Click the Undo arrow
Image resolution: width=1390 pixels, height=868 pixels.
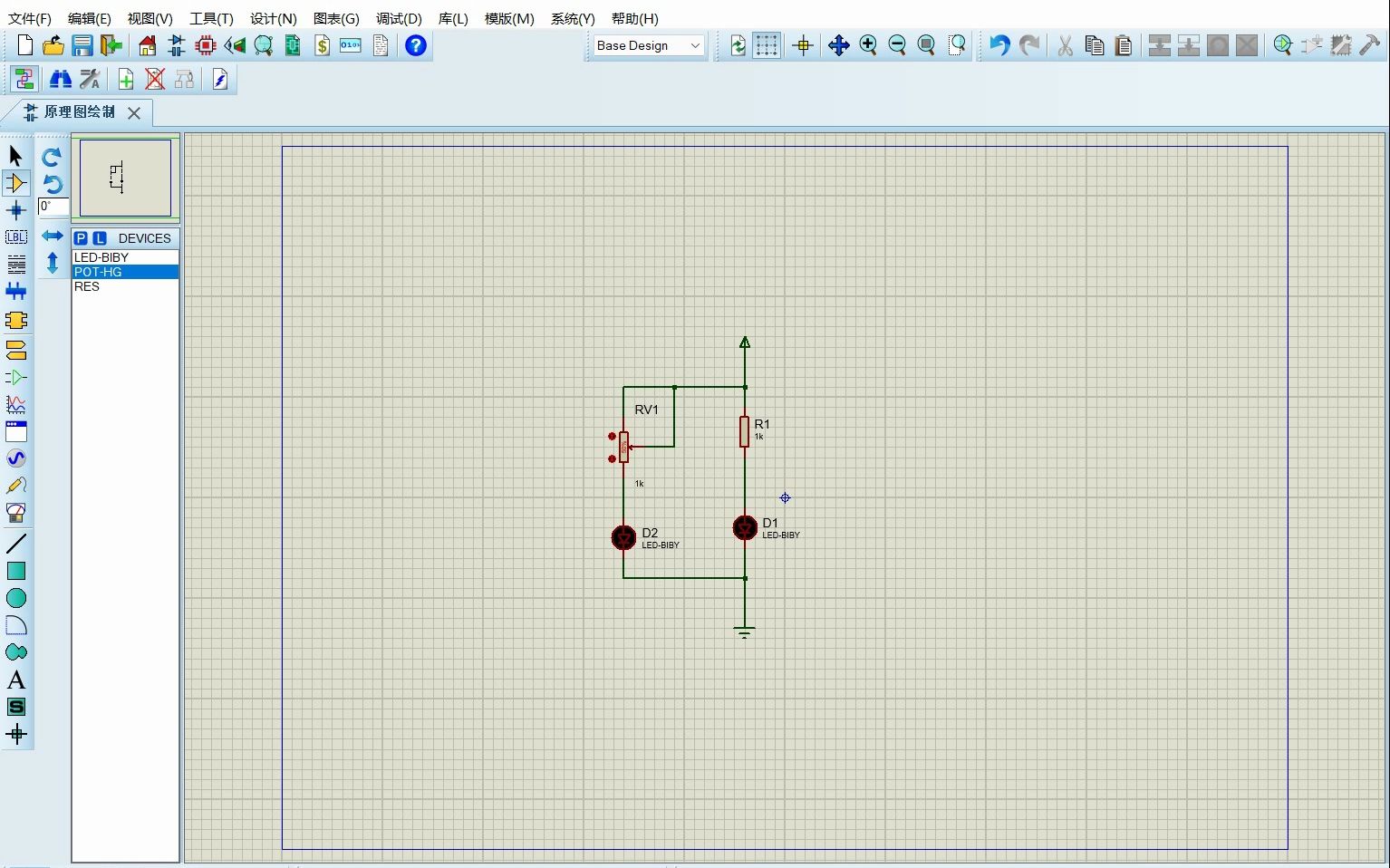[x=999, y=45]
